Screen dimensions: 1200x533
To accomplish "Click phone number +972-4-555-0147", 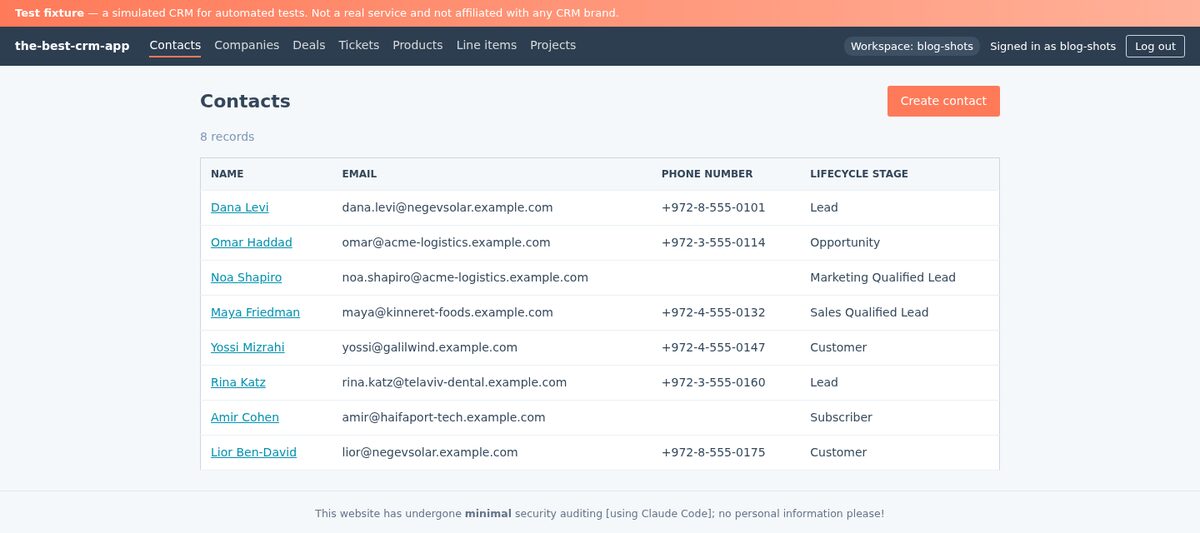I will tap(713, 348).
